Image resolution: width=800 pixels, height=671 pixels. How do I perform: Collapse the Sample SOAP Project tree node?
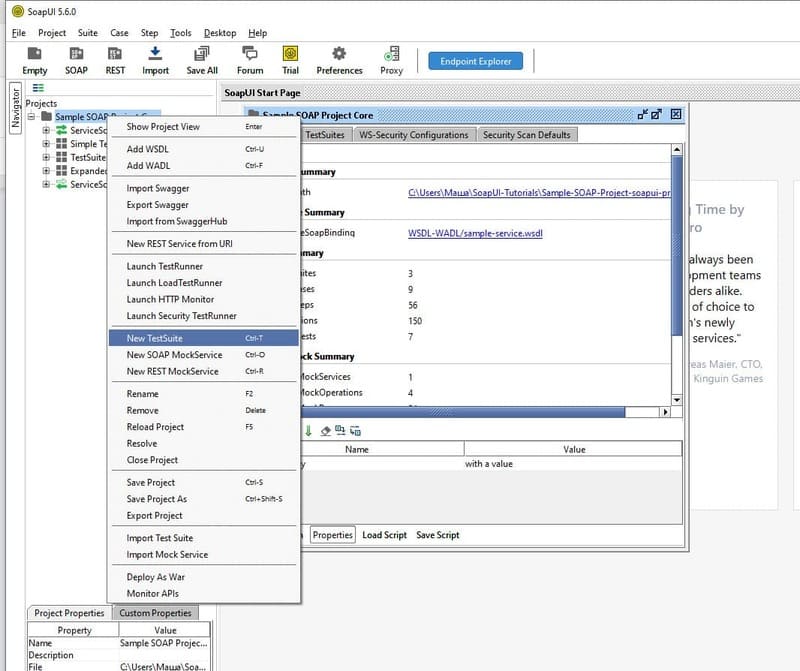(32, 117)
